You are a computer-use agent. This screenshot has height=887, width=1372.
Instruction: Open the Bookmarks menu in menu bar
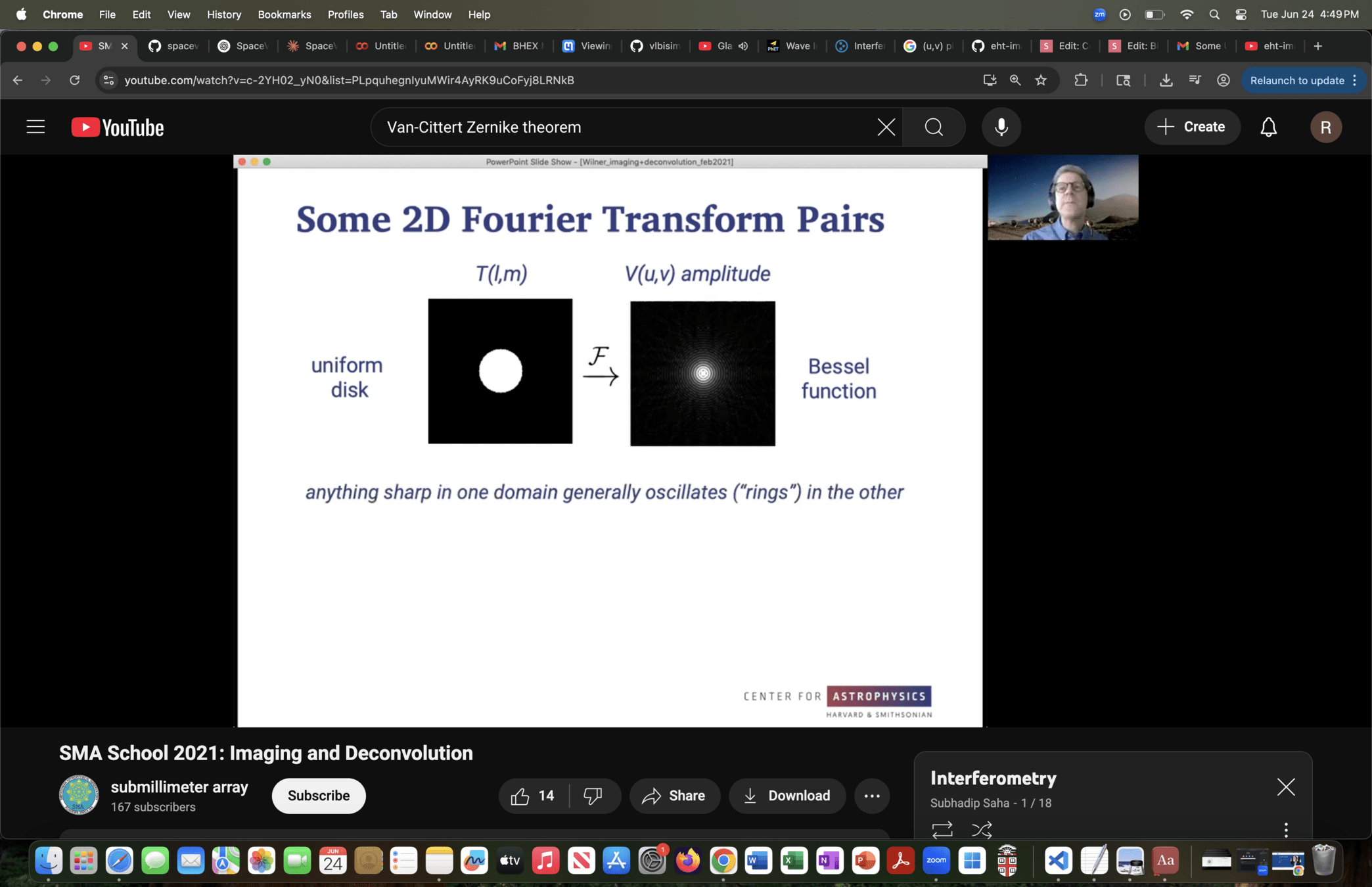284,14
